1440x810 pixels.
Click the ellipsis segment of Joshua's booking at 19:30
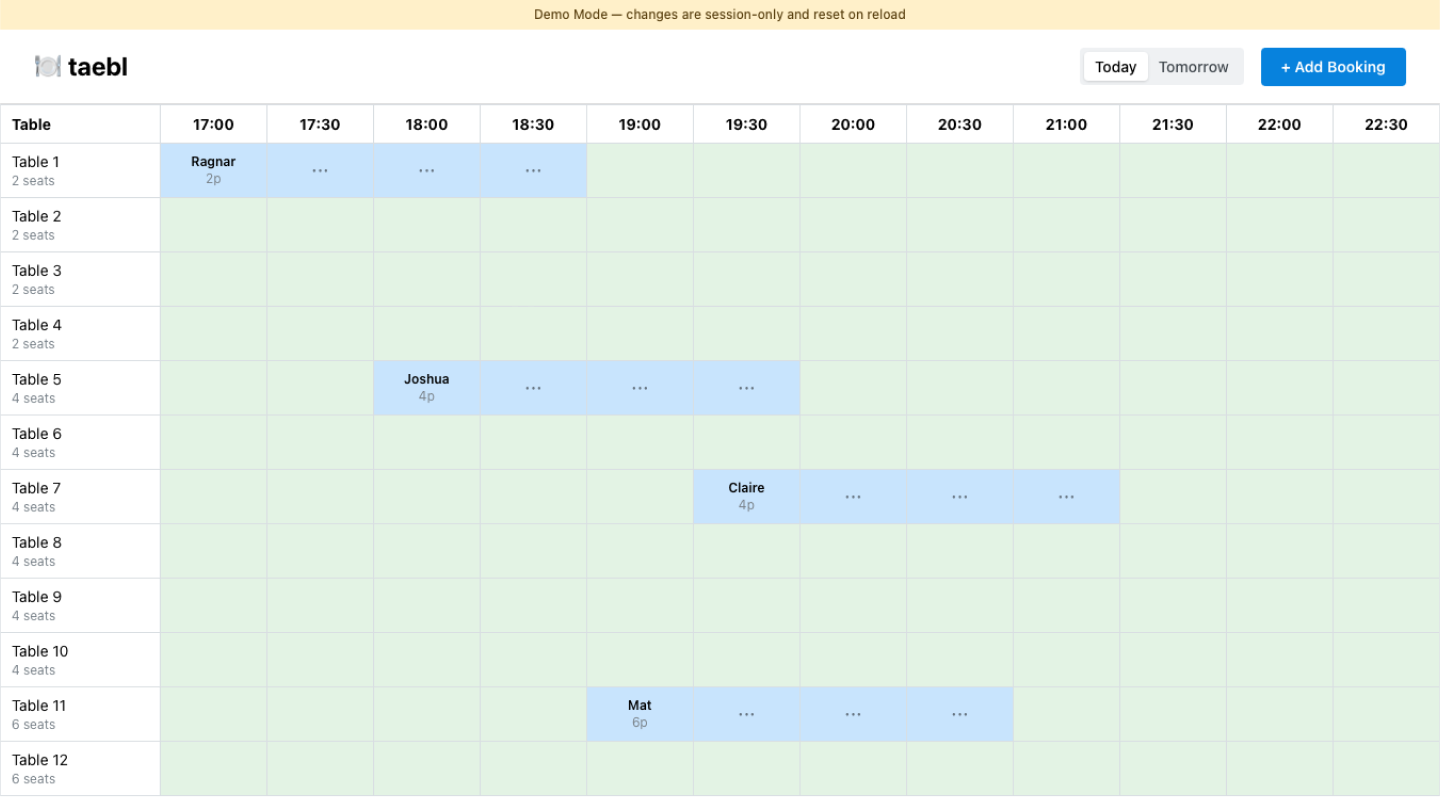coord(746,387)
